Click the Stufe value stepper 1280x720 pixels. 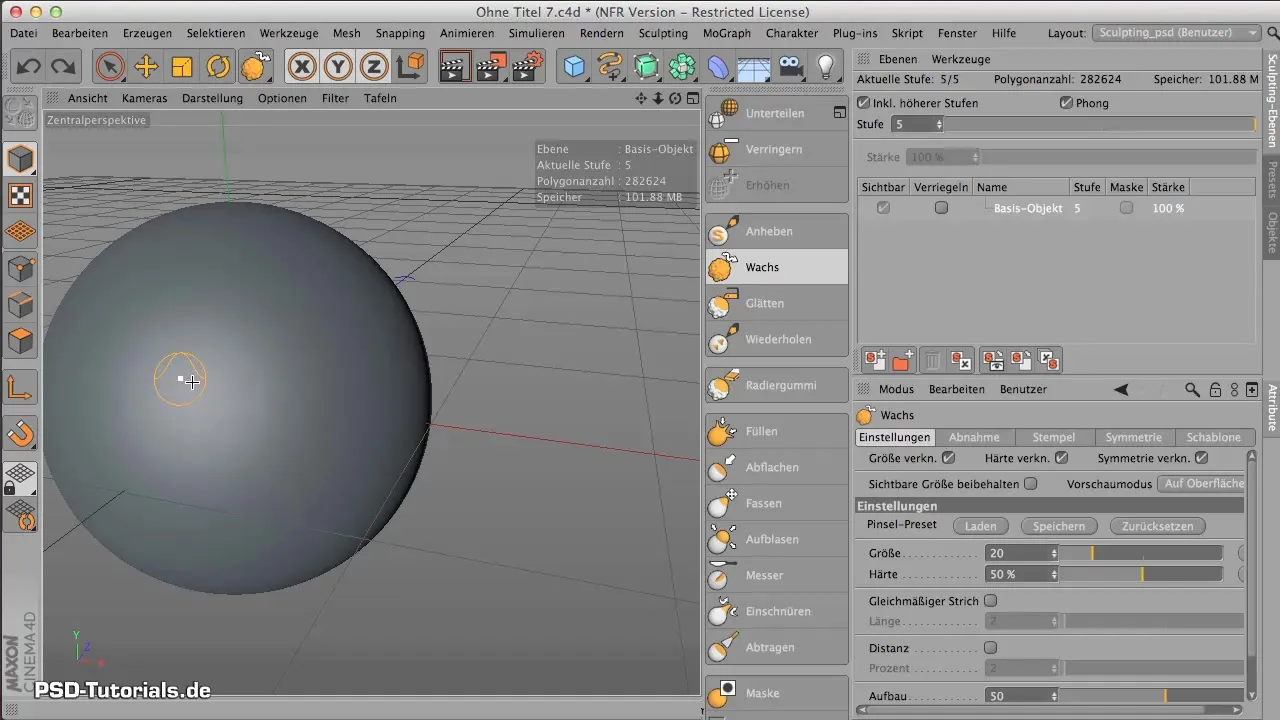coord(939,125)
